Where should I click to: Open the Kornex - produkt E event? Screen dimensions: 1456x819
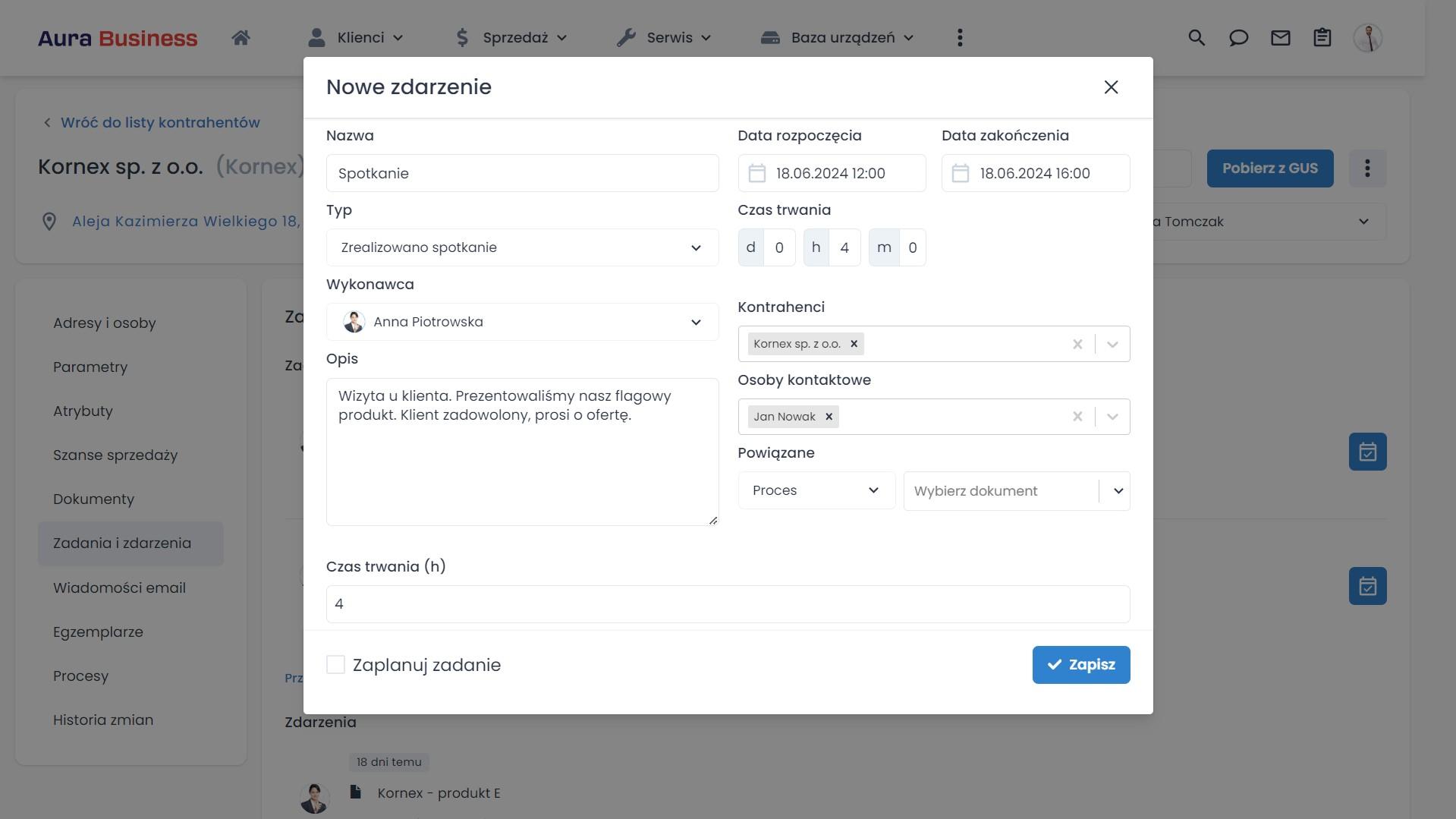pos(439,793)
